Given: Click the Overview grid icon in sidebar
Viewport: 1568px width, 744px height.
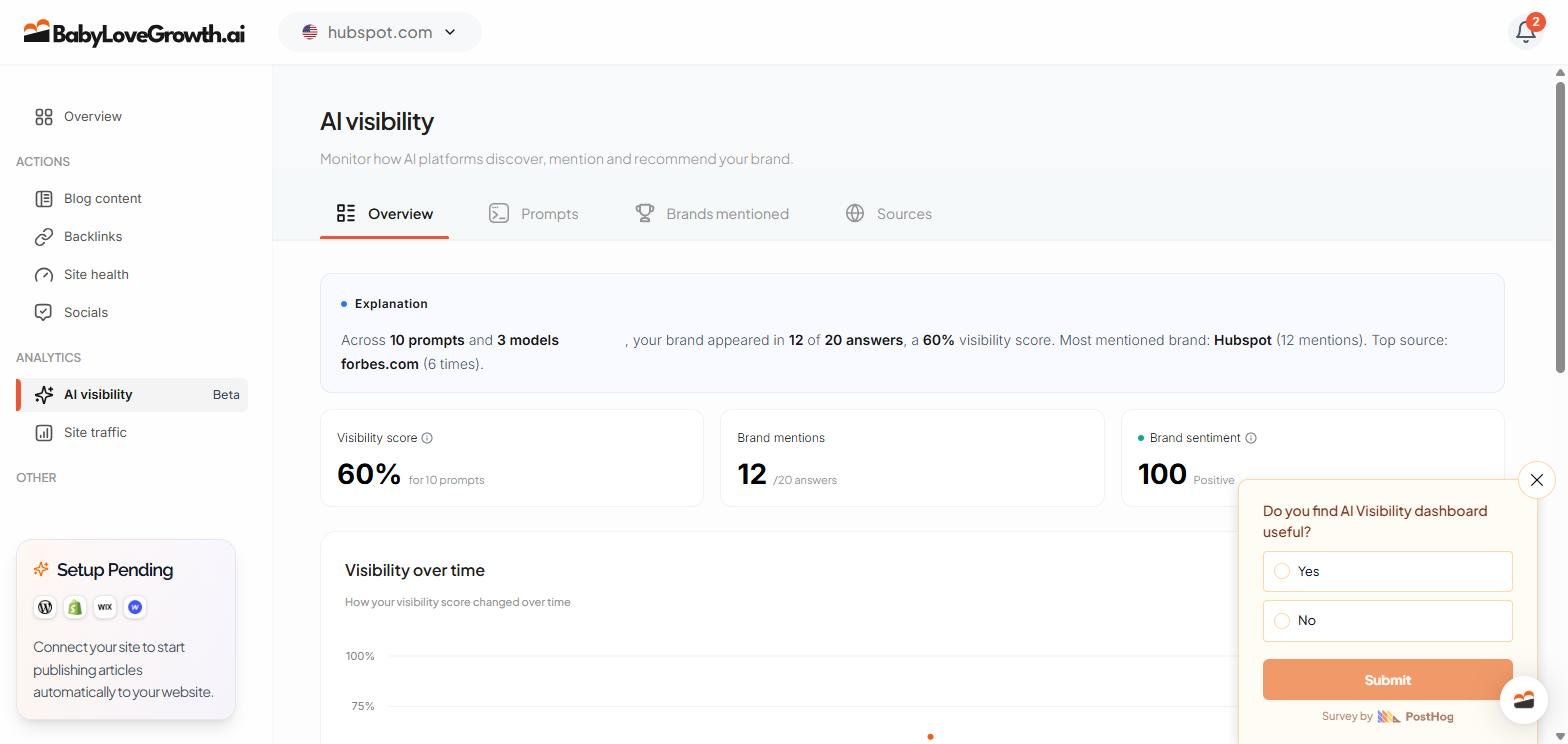Looking at the screenshot, I should pyautogui.click(x=44, y=117).
